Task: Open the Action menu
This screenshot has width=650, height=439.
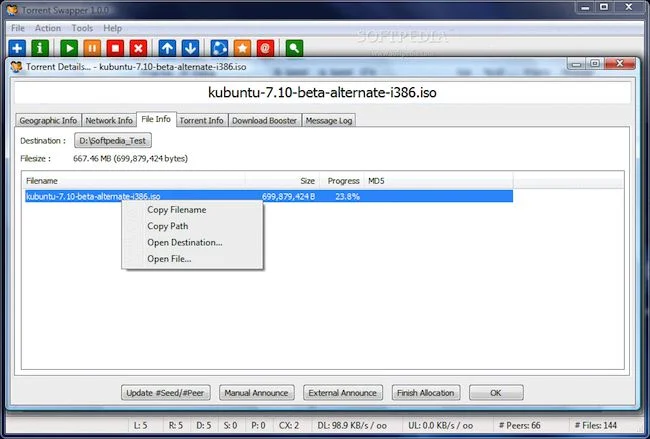Action: point(48,28)
